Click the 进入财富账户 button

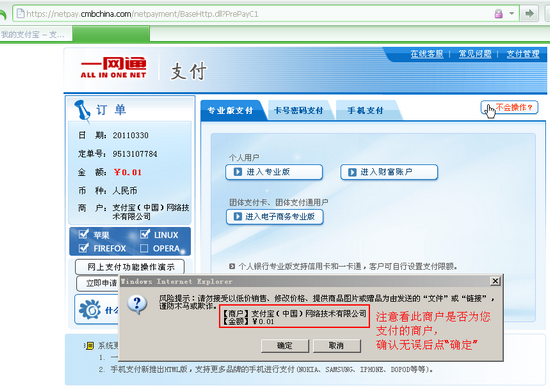coord(389,172)
